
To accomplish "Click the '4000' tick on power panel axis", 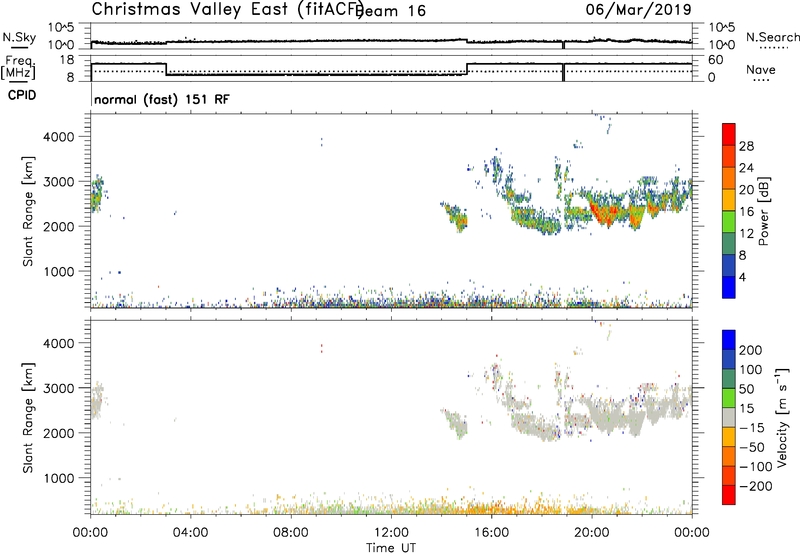I will [x=59, y=137].
